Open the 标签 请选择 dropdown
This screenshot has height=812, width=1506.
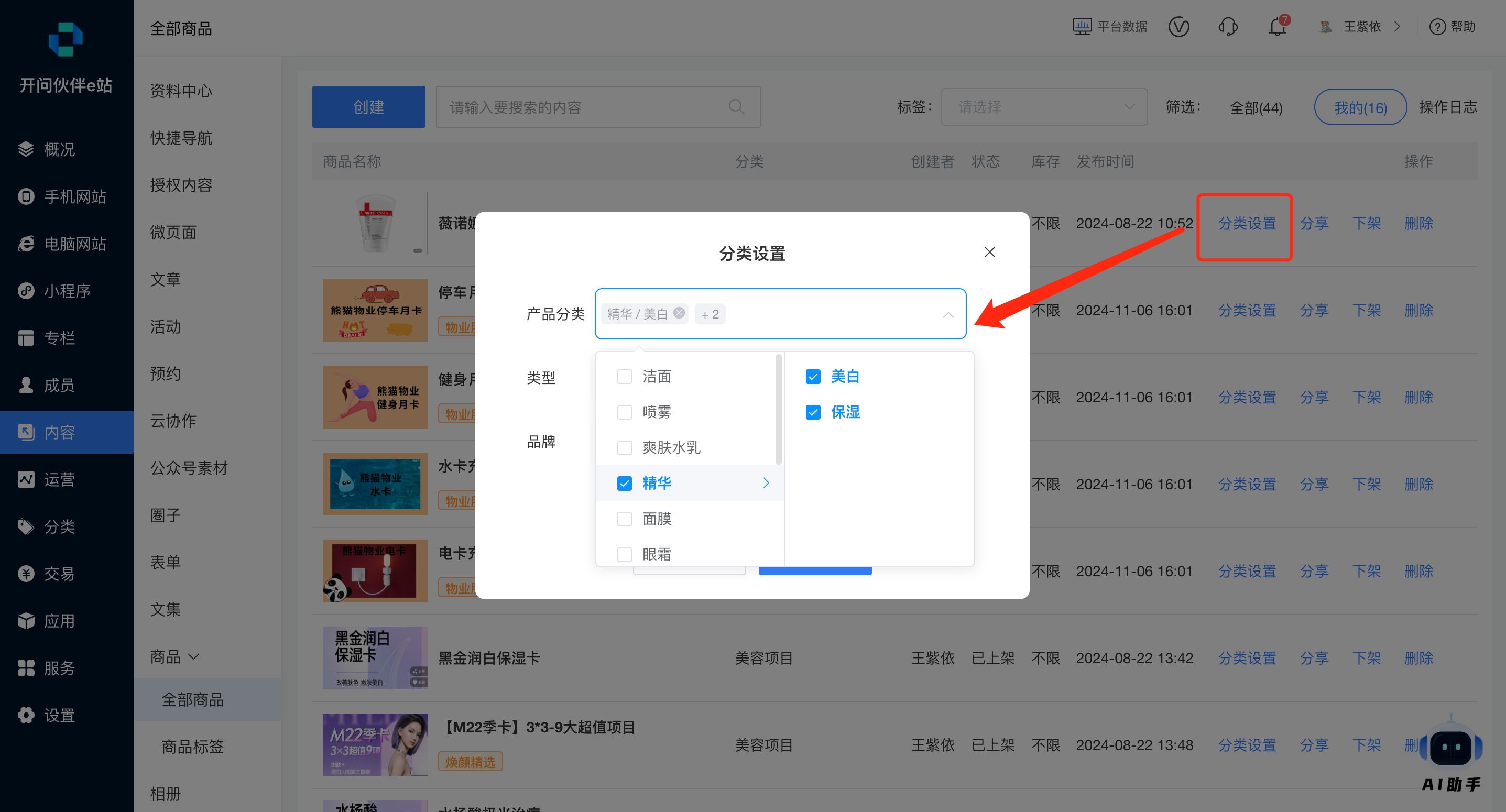pos(1044,107)
